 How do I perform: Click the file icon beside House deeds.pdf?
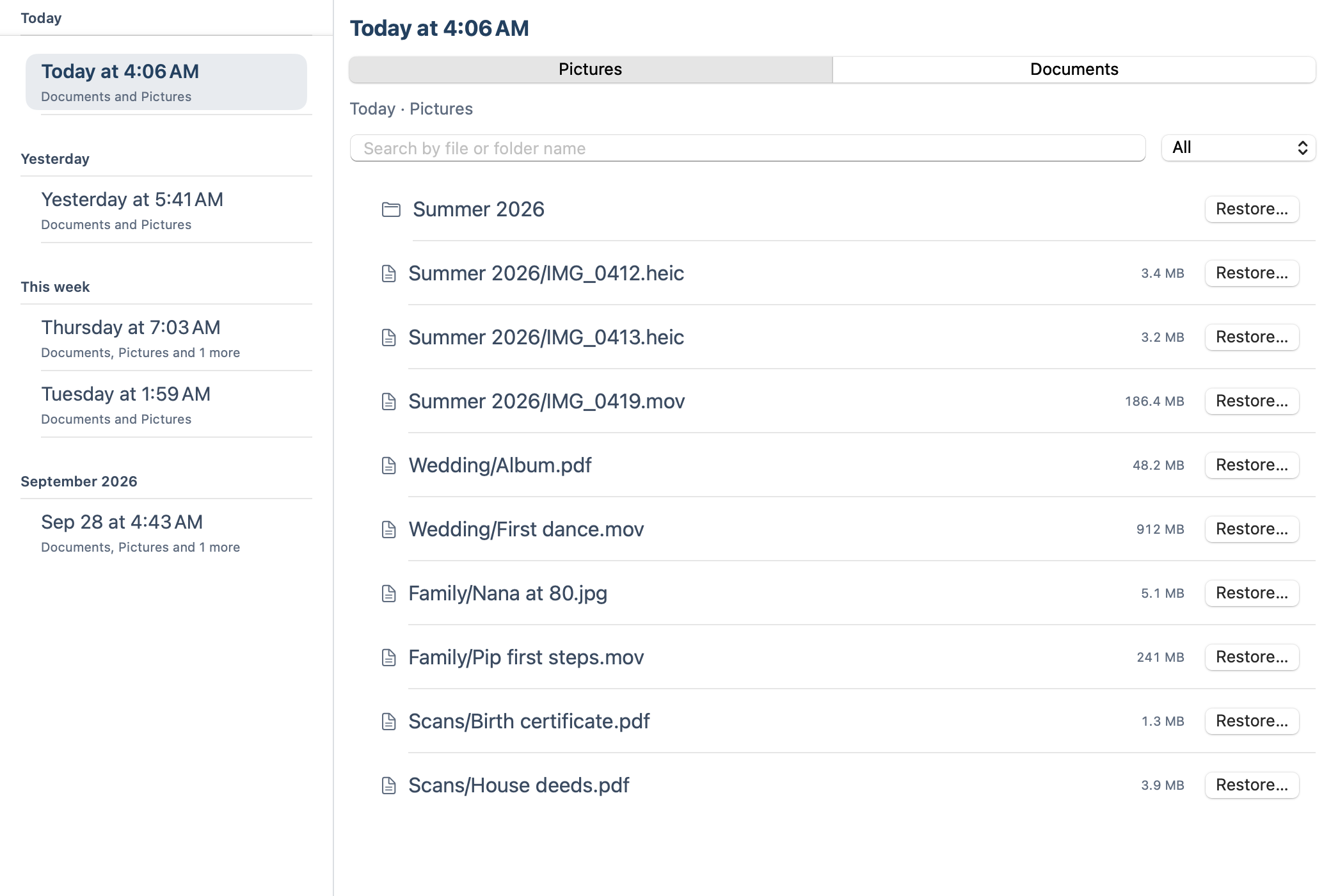(388, 785)
